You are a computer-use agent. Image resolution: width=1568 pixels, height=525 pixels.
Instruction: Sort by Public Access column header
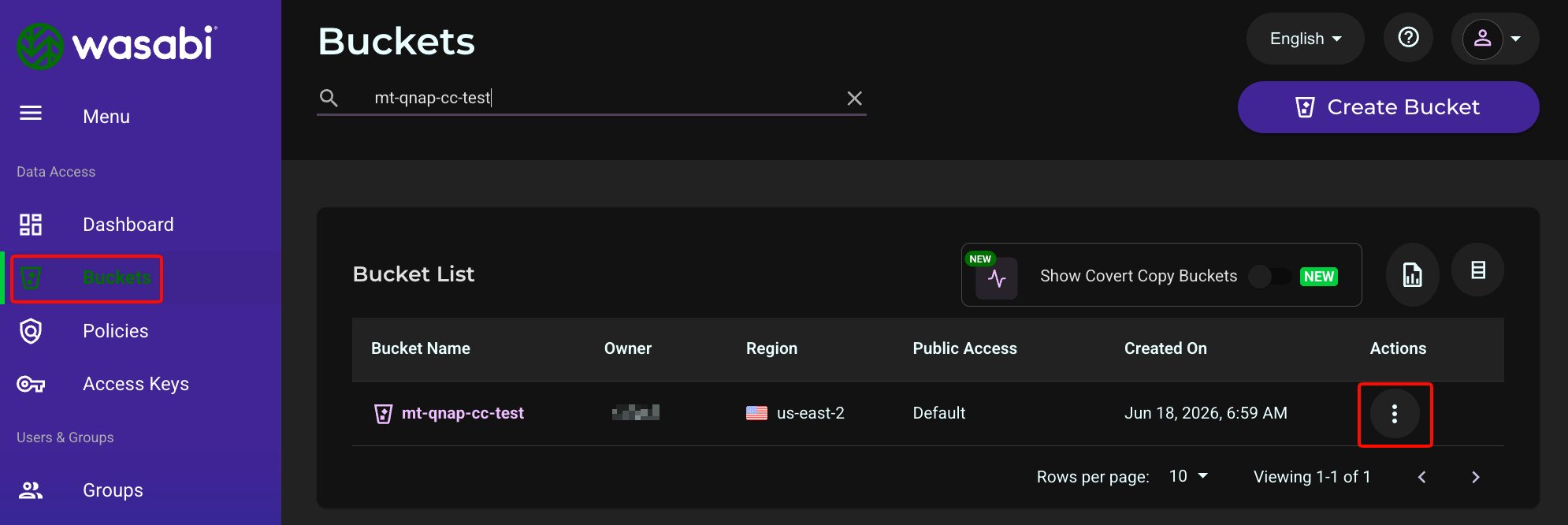click(965, 348)
